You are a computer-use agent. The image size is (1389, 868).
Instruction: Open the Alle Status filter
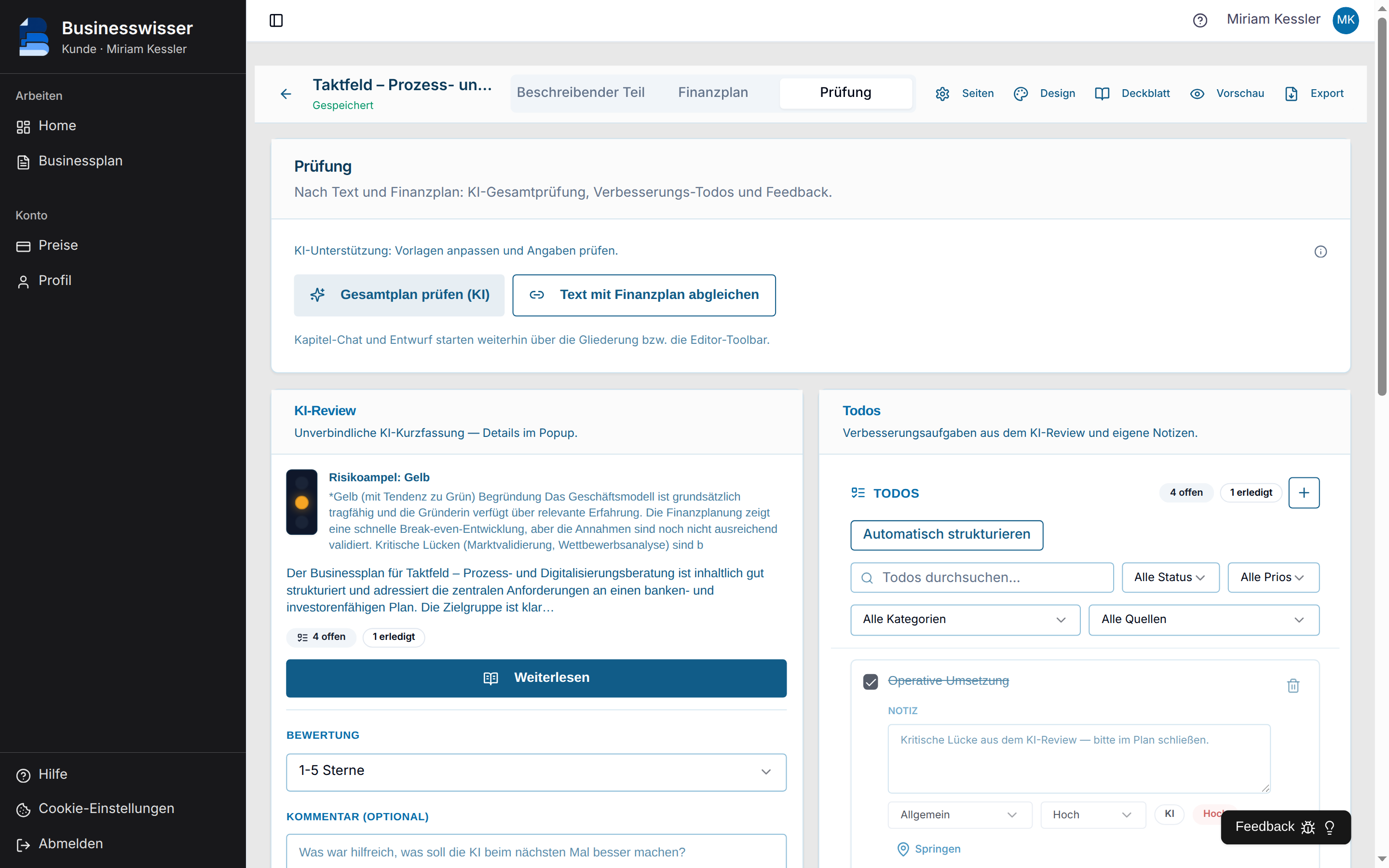point(1171,578)
